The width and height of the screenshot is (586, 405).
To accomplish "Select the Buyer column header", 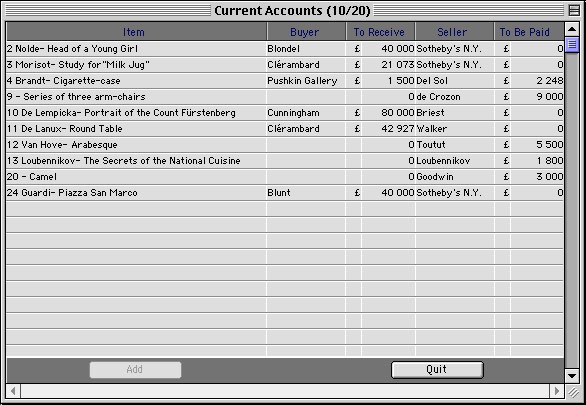I will [306, 32].
